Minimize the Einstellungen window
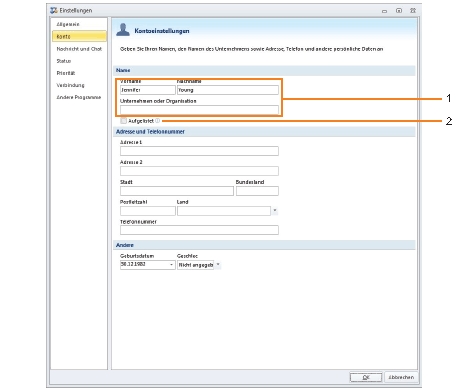This screenshot has width=468, height=391. pos(384,11)
